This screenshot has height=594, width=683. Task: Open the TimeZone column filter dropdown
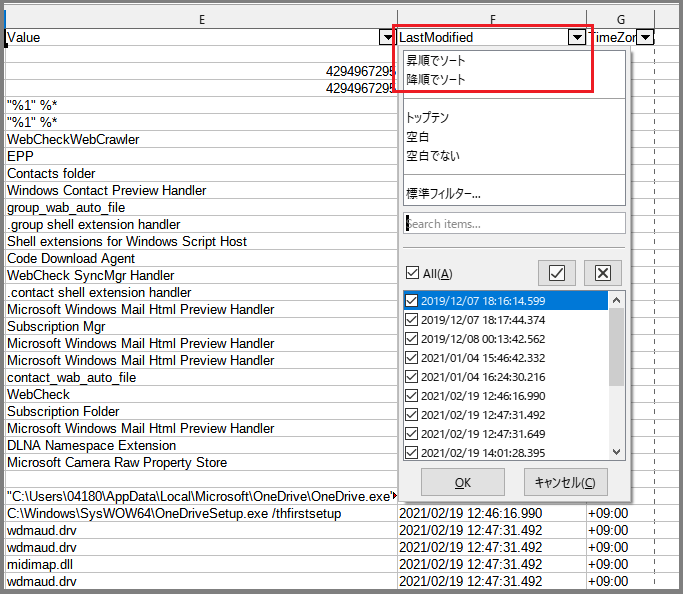pos(645,37)
